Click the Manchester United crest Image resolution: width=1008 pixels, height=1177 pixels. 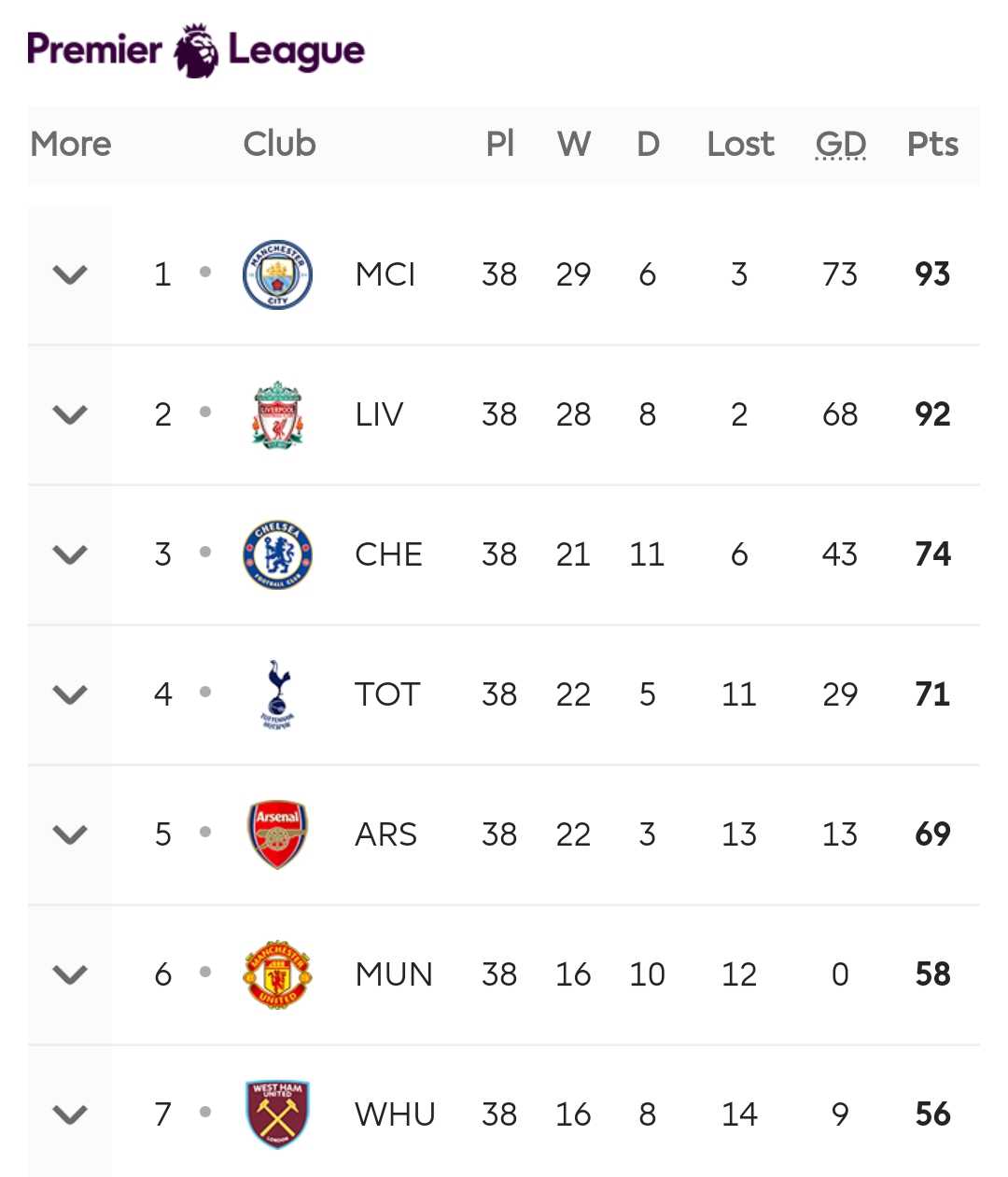277,974
